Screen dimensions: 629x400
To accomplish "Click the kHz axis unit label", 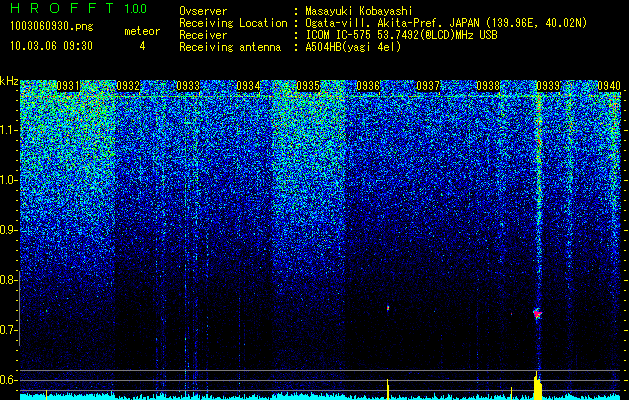I will pyautogui.click(x=9, y=81).
